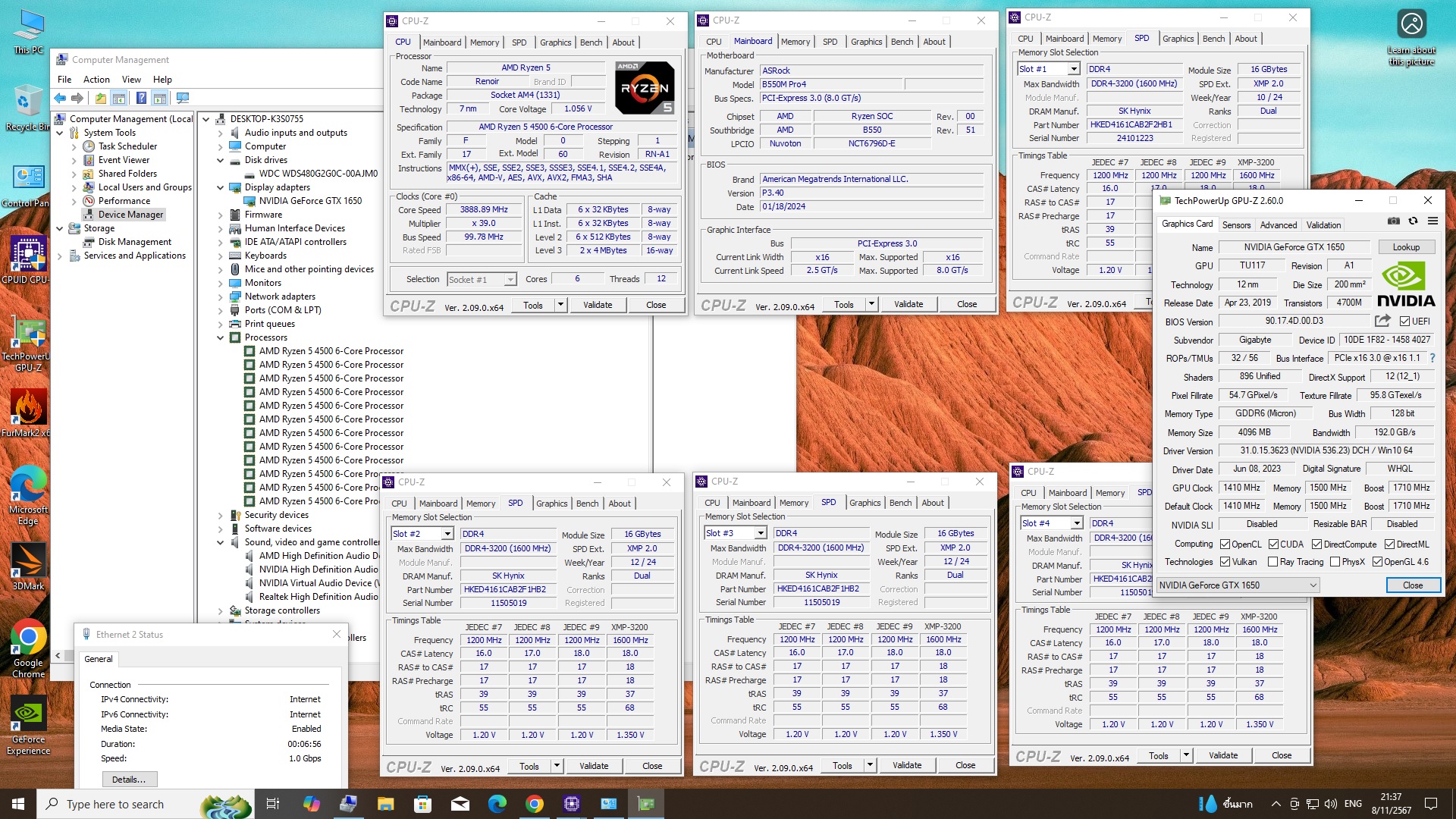Open Mail app from taskbar

coord(460,804)
